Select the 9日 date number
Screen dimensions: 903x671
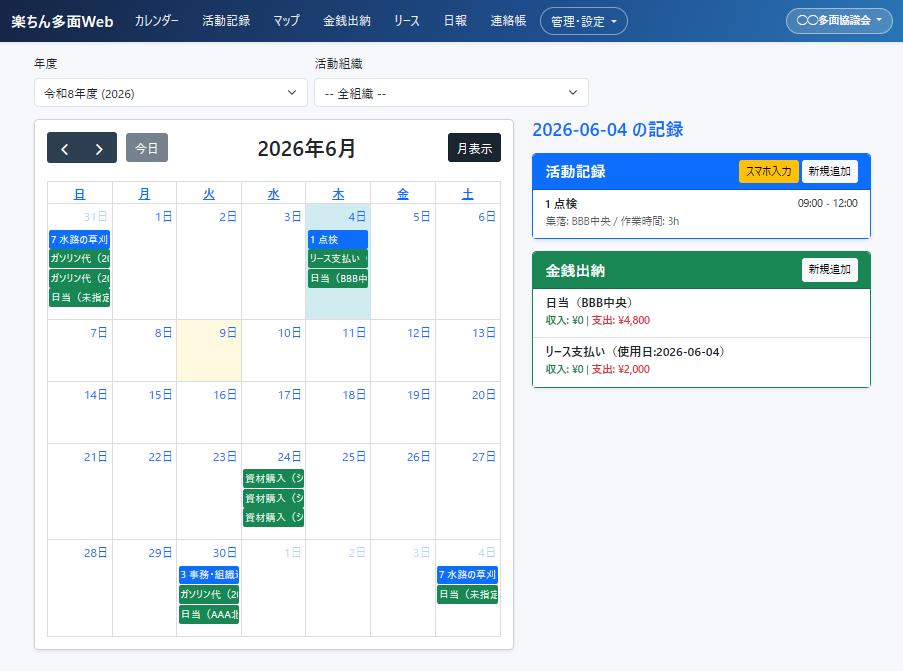click(x=228, y=332)
